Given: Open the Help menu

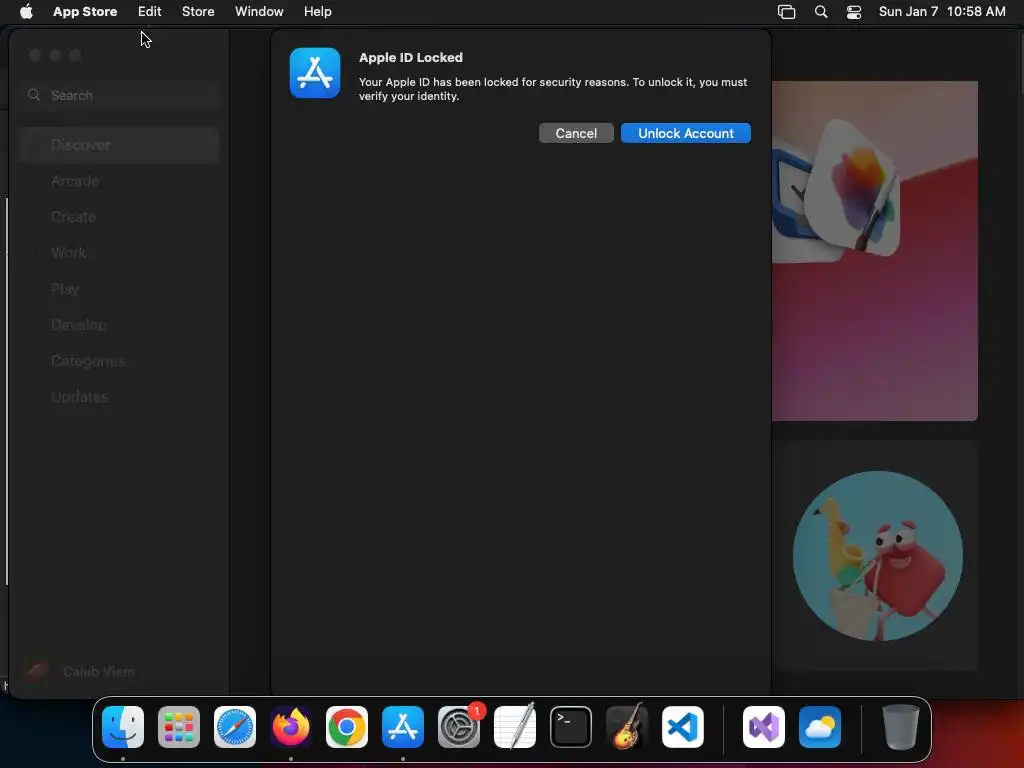Looking at the screenshot, I should (x=317, y=11).
